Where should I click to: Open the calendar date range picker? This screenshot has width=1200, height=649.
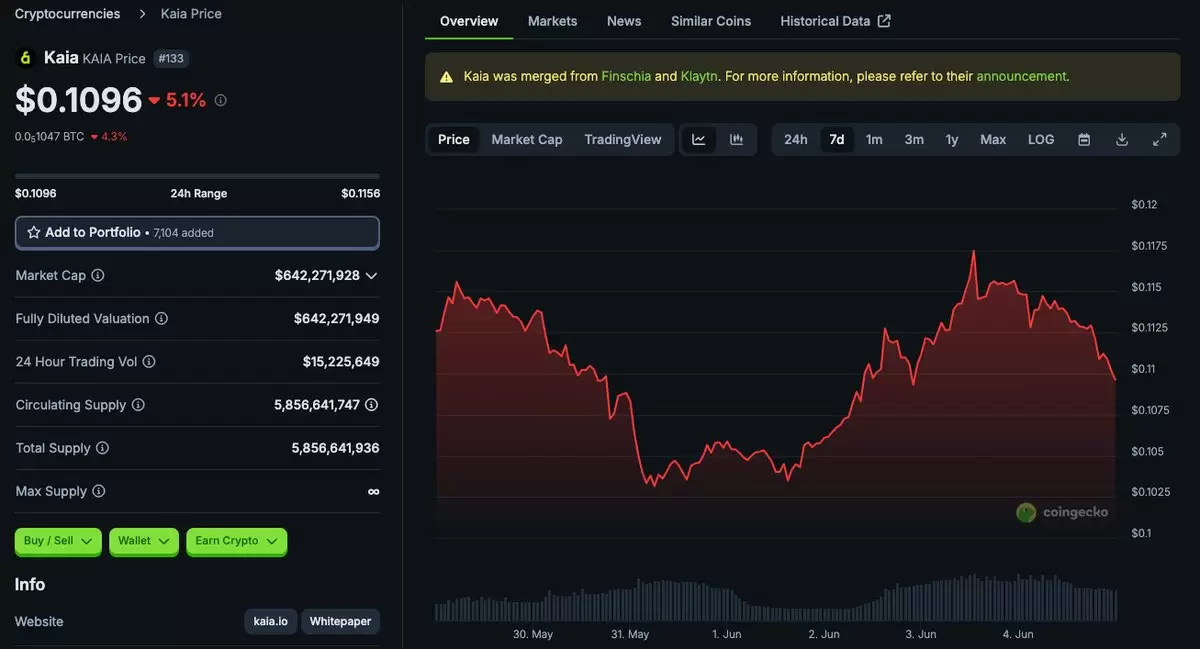point(1084,140)
